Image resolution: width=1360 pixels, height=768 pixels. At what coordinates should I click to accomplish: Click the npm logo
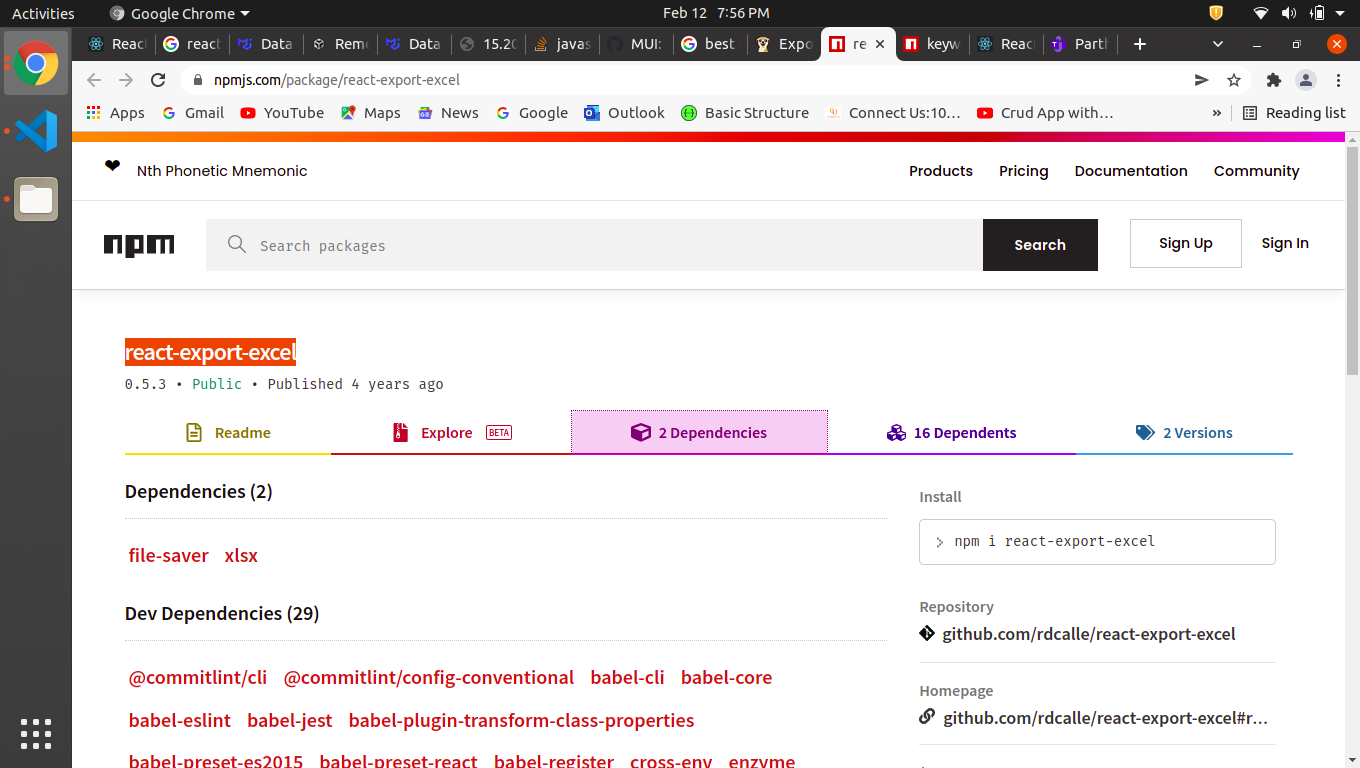(139, 245)
